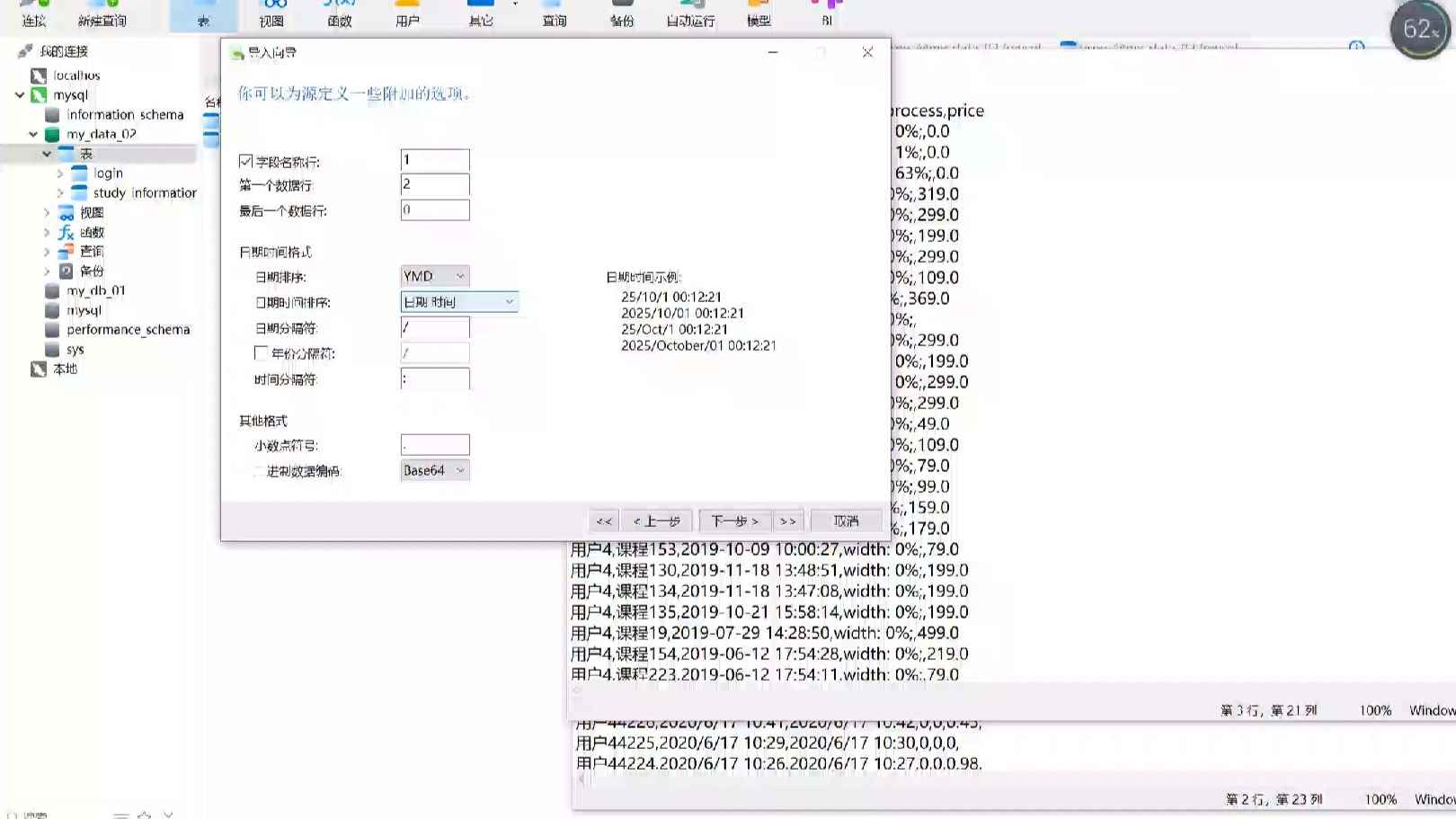The height and width of the screenshot is (819, 1456).
Task: Select the 函数 (Function) toolbar tab
Action: [340, 13]
